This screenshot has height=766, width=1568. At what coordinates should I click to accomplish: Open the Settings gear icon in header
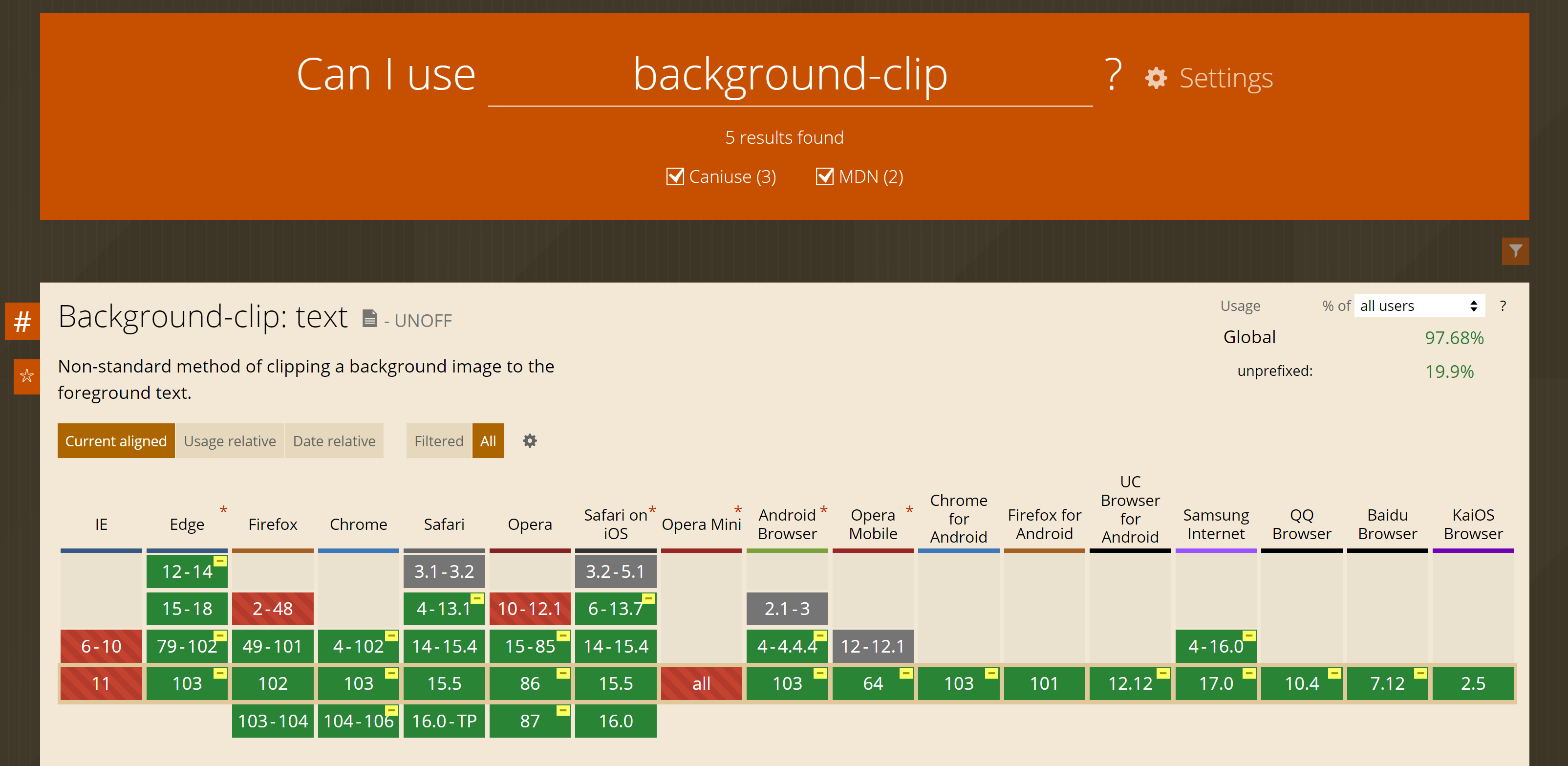(x=1155, y=78)
